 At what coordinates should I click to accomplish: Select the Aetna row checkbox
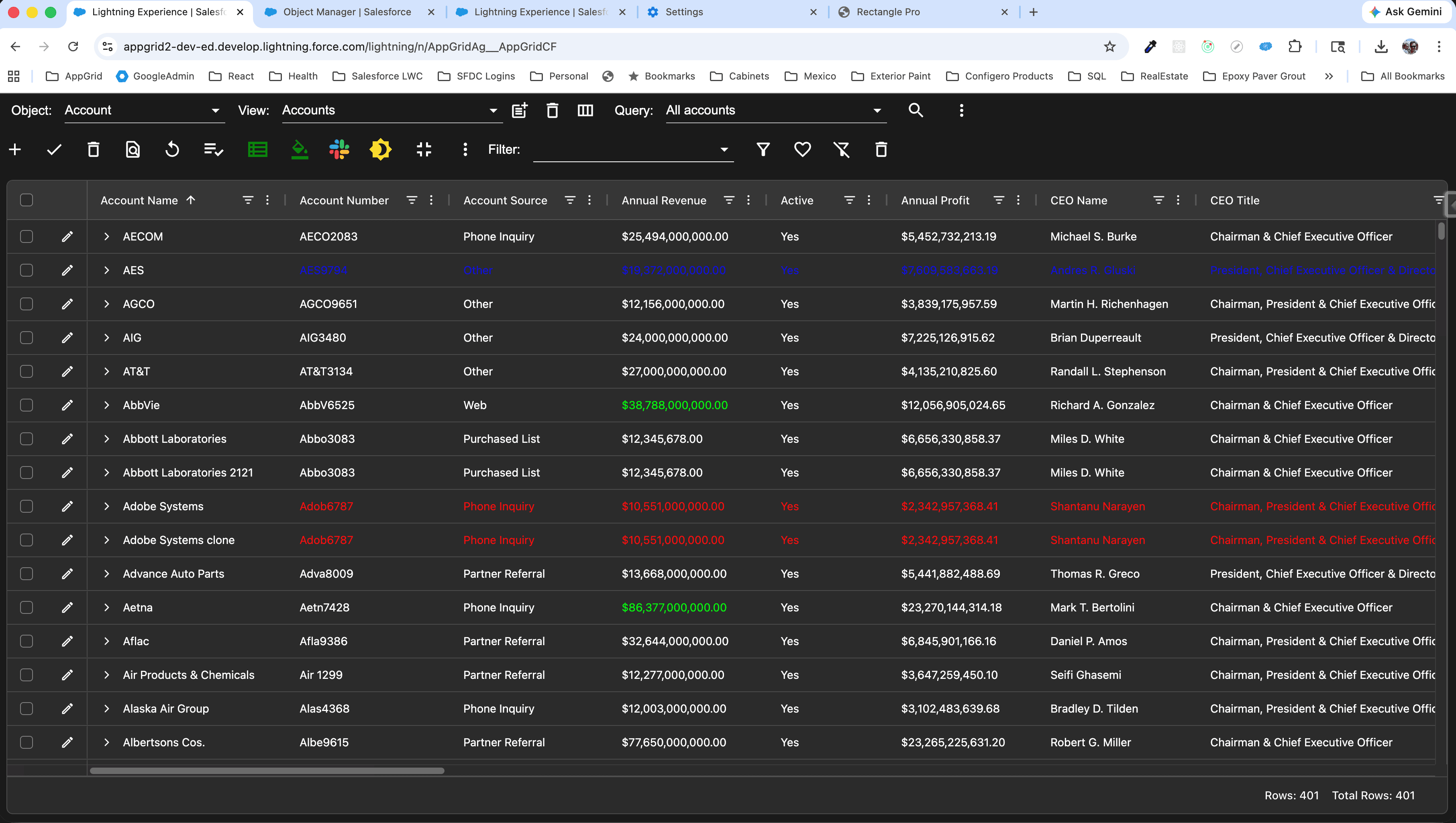(27, 607)
